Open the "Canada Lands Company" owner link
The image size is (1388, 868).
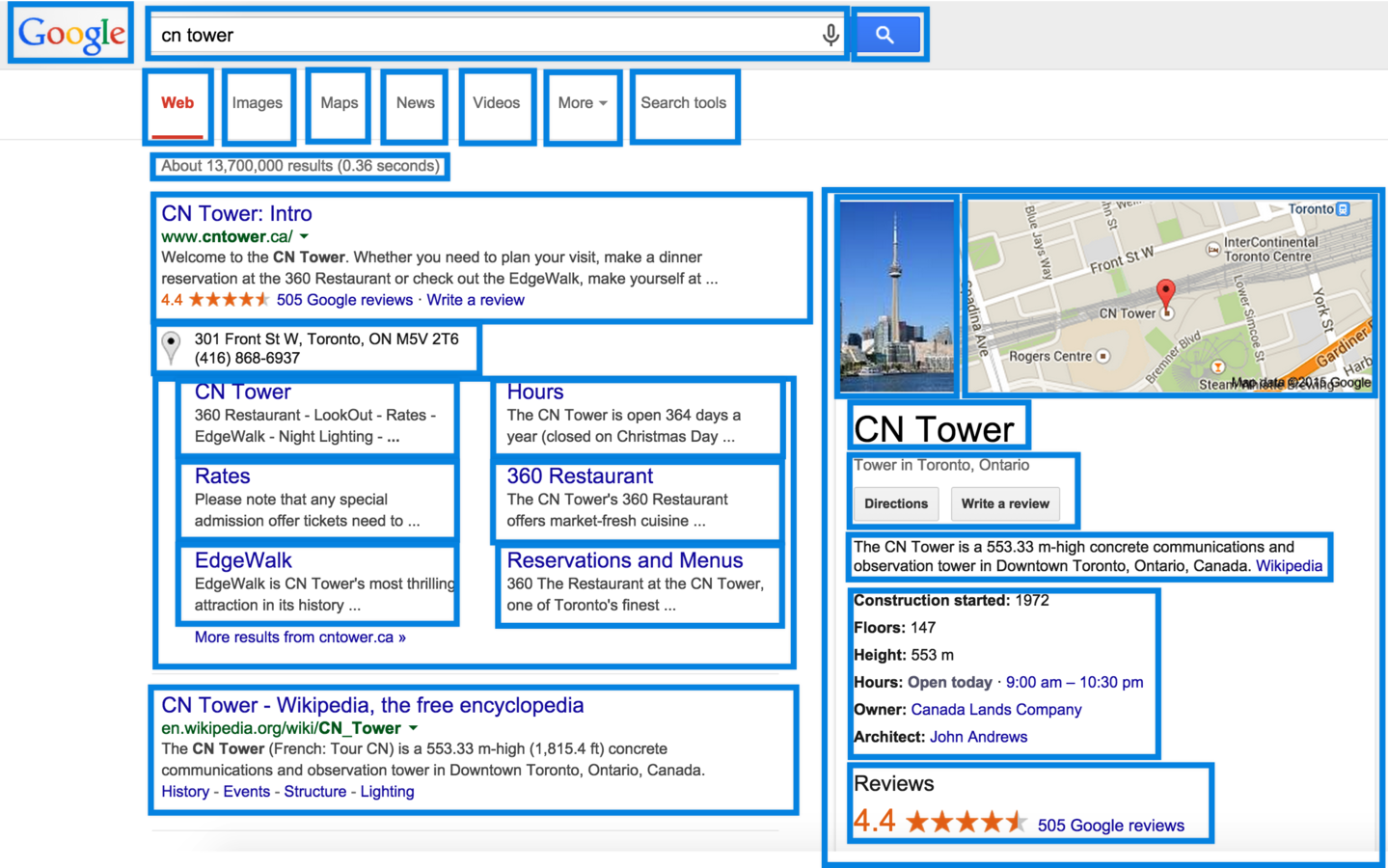pos(996,710)
